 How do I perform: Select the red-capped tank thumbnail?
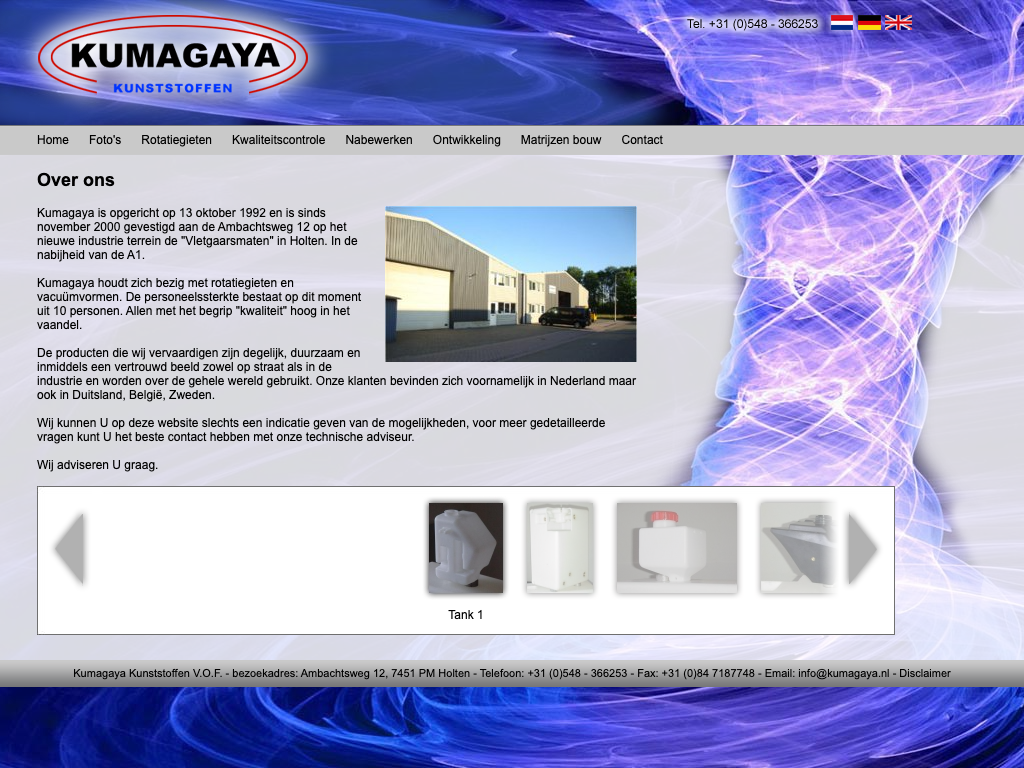tap(677, 548)
